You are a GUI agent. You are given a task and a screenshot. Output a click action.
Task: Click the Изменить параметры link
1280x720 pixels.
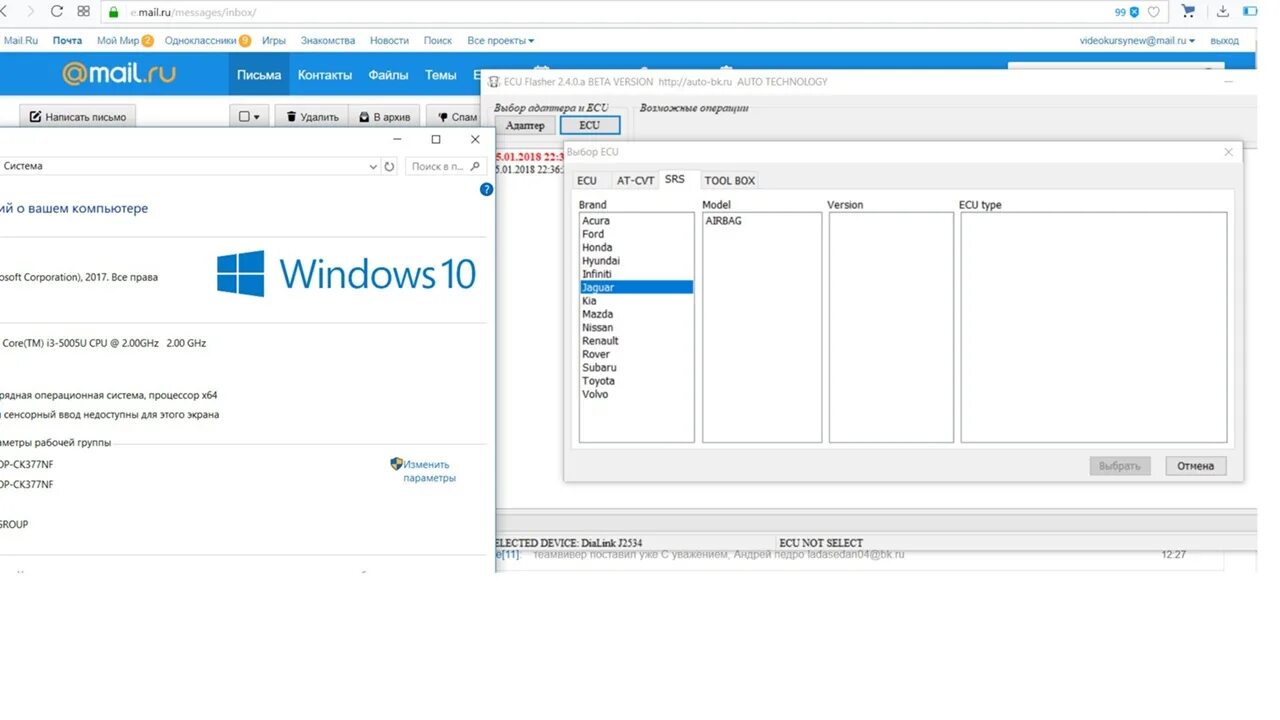(427, 471)
